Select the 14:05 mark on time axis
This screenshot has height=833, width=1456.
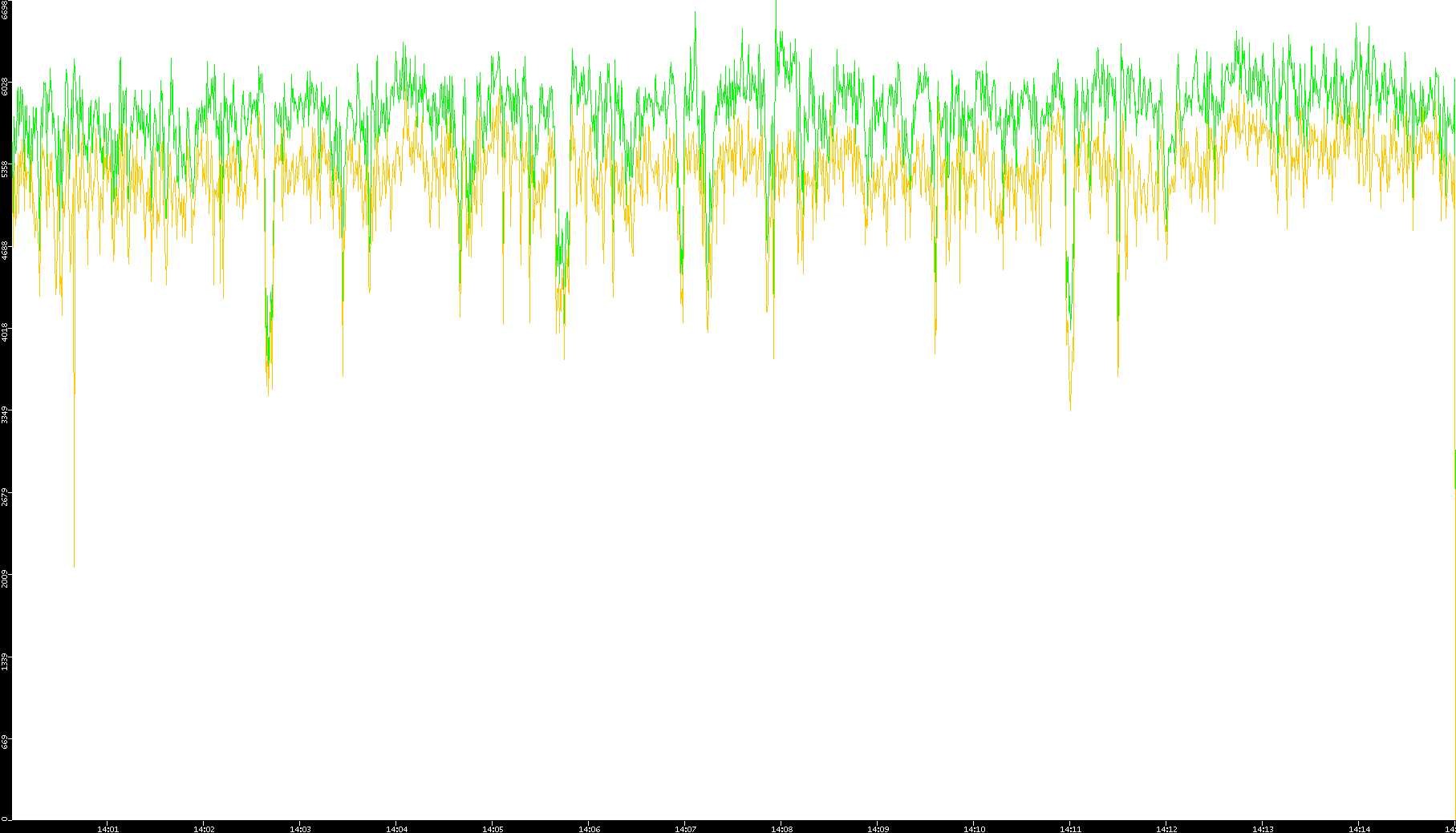(x=493, y=829)
